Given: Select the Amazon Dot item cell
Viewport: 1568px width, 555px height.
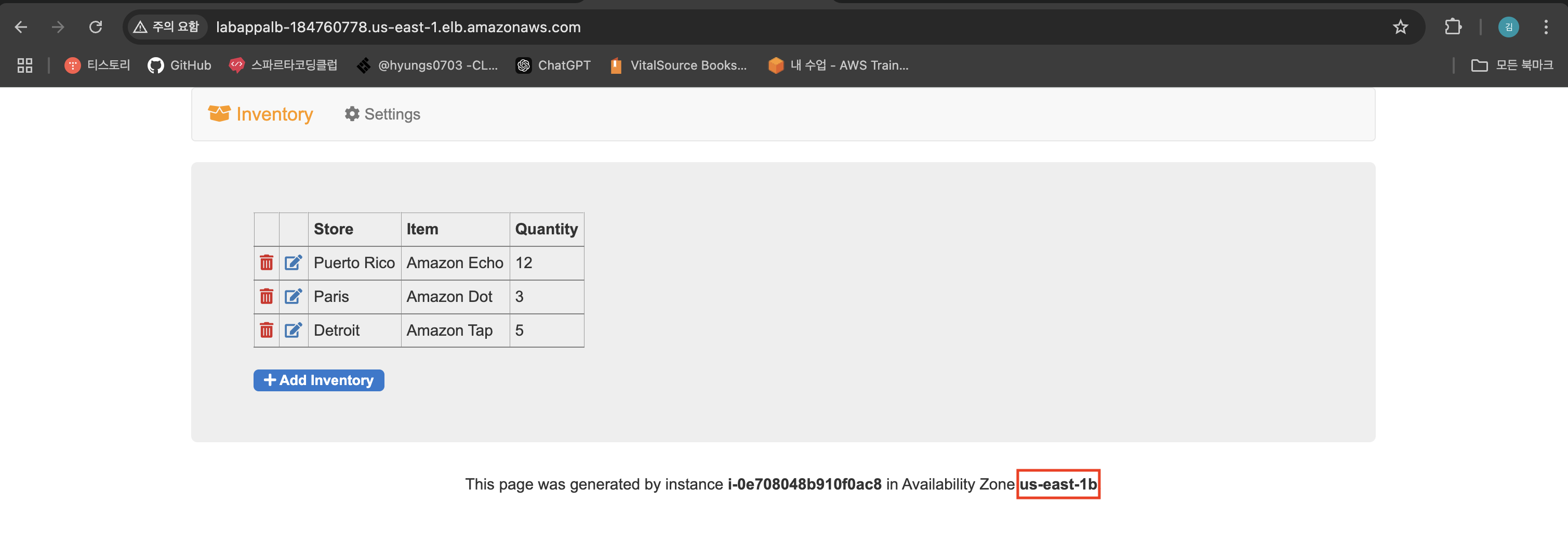Looking at the screenshot, I should coord(455,296).
